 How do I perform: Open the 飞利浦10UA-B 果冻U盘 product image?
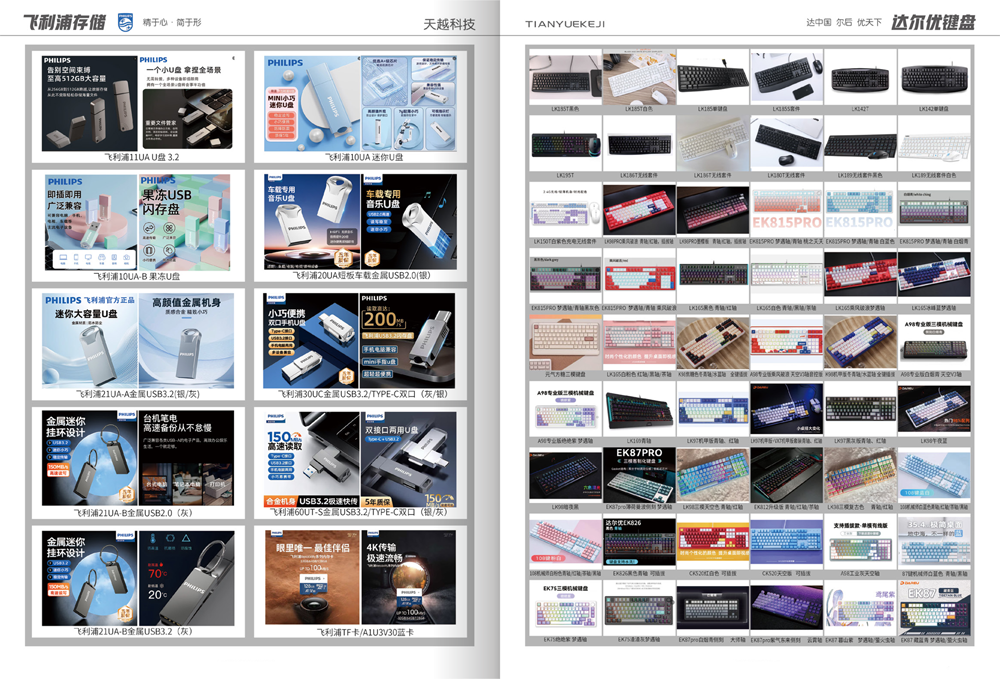[x=138, y=223]
